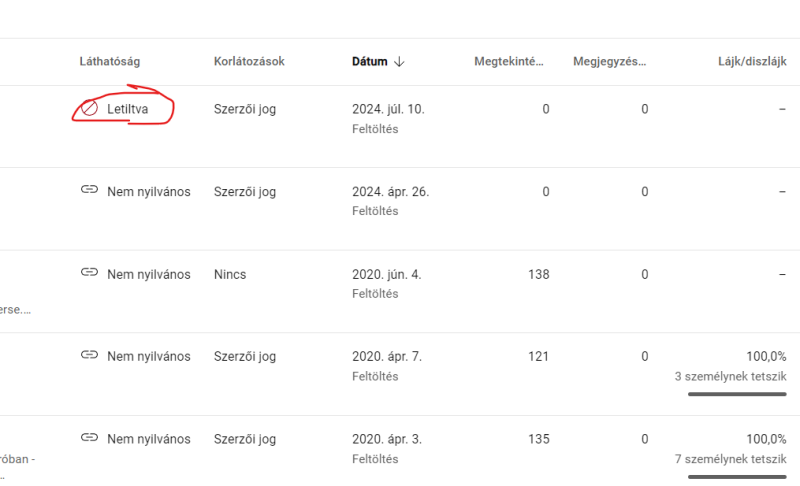Click the Nincs restriction for 2020. jún. 4.
Viewport: 800px width, 486px height.
point(230,274)
